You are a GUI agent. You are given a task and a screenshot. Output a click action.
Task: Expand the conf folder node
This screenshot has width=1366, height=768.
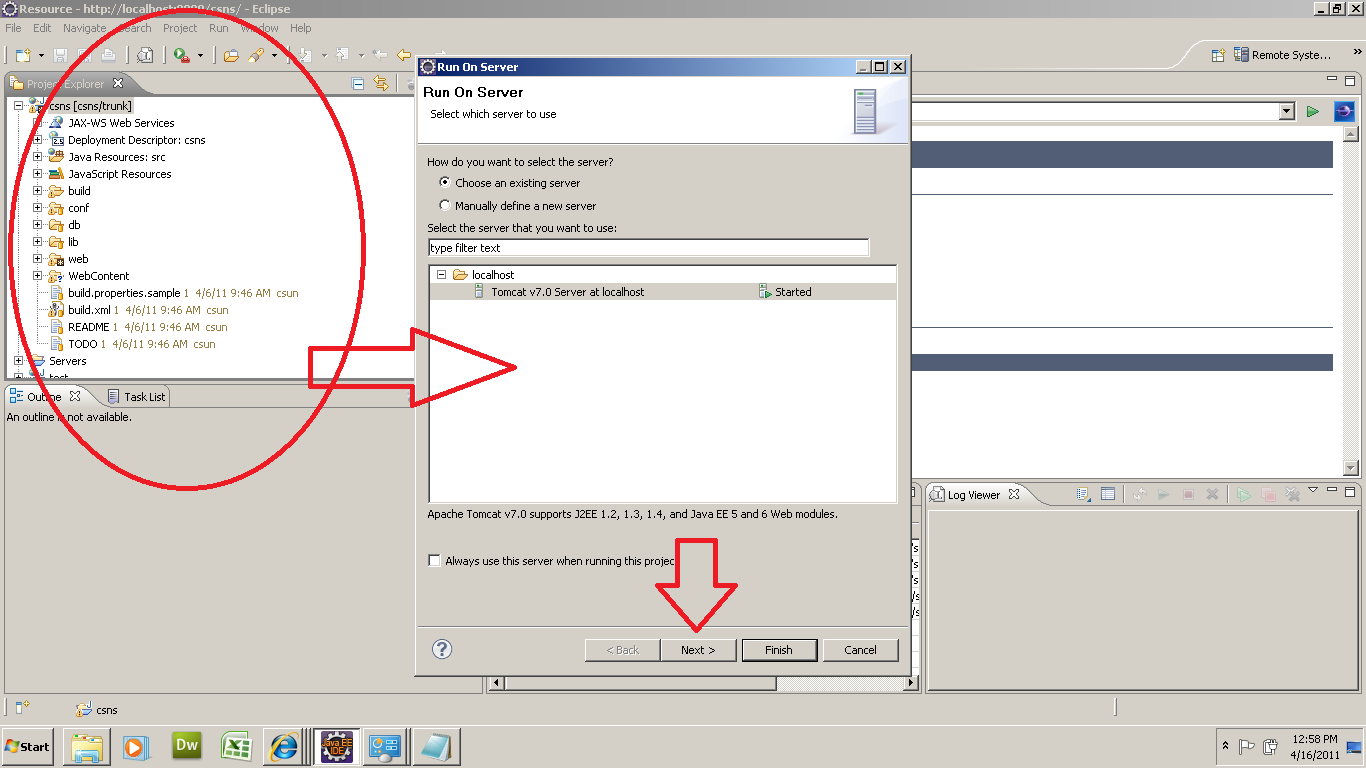(38, 208)
